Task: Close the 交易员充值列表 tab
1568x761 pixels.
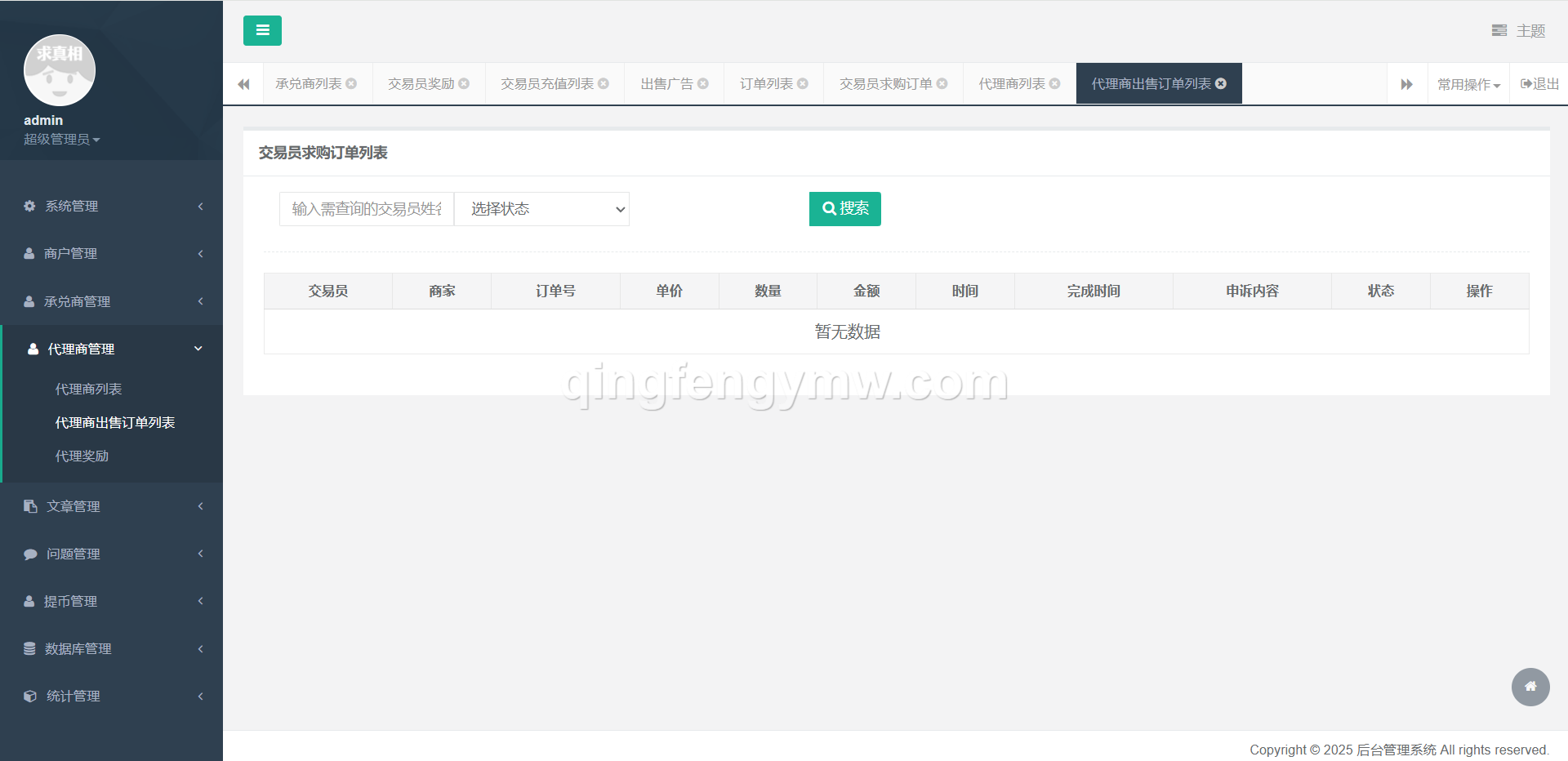Action: (604, 83)
